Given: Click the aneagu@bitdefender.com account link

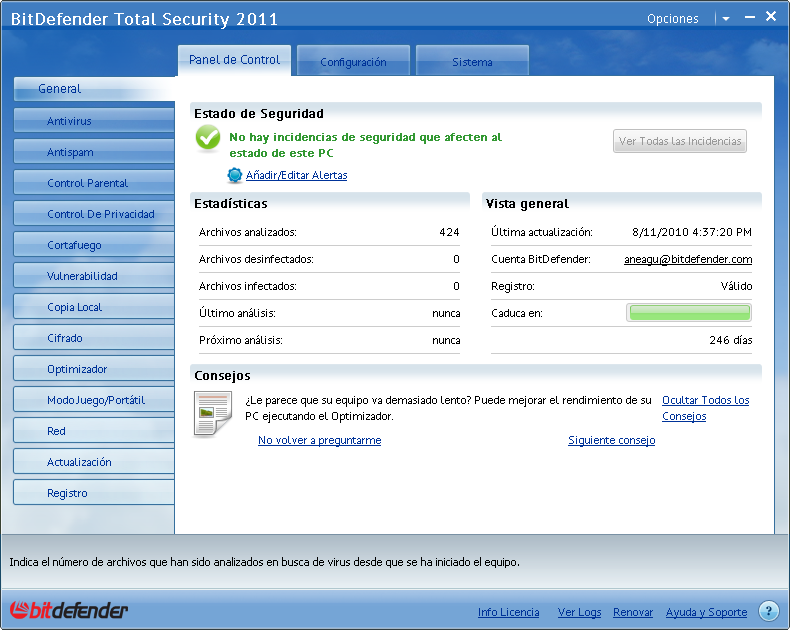Looking at the screenshot, I should (x=688, y=259).
